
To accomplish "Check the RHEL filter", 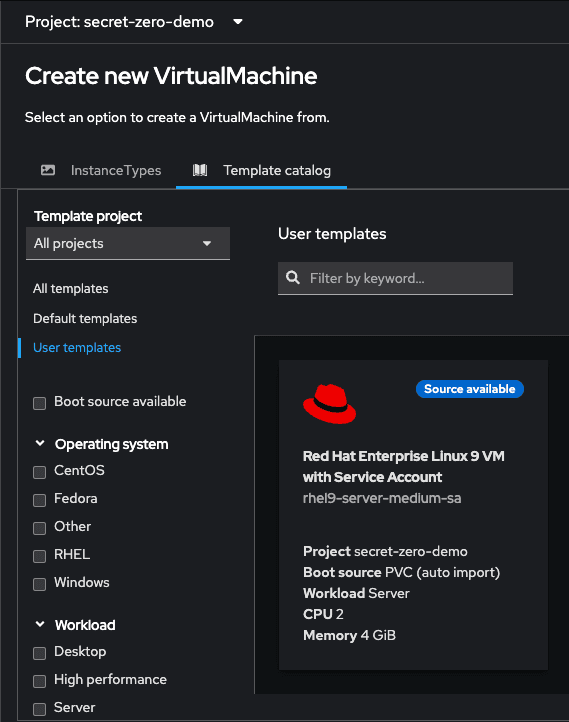I will 40,556.
